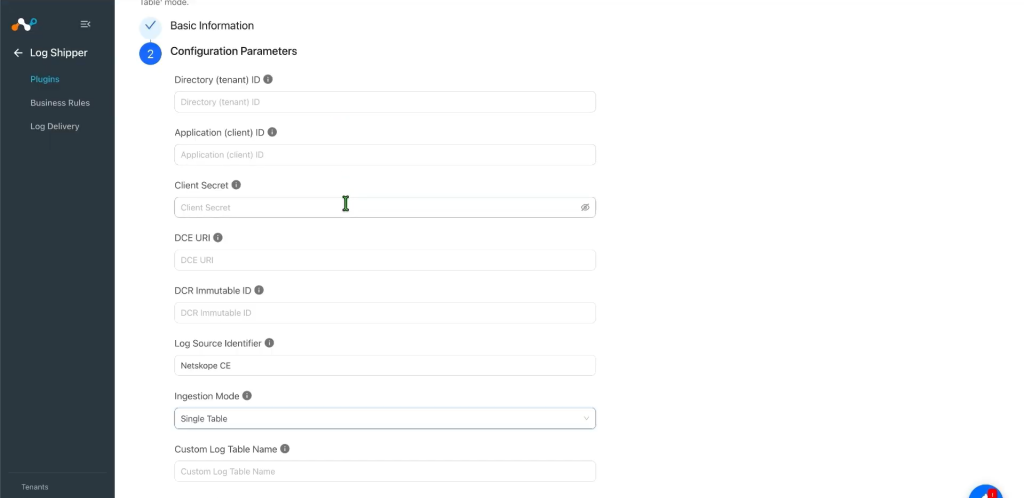The height and width of the screenshot is (498, 1024).
Task: Show info for Application (client) ID
Action: [x=272, y=132]
